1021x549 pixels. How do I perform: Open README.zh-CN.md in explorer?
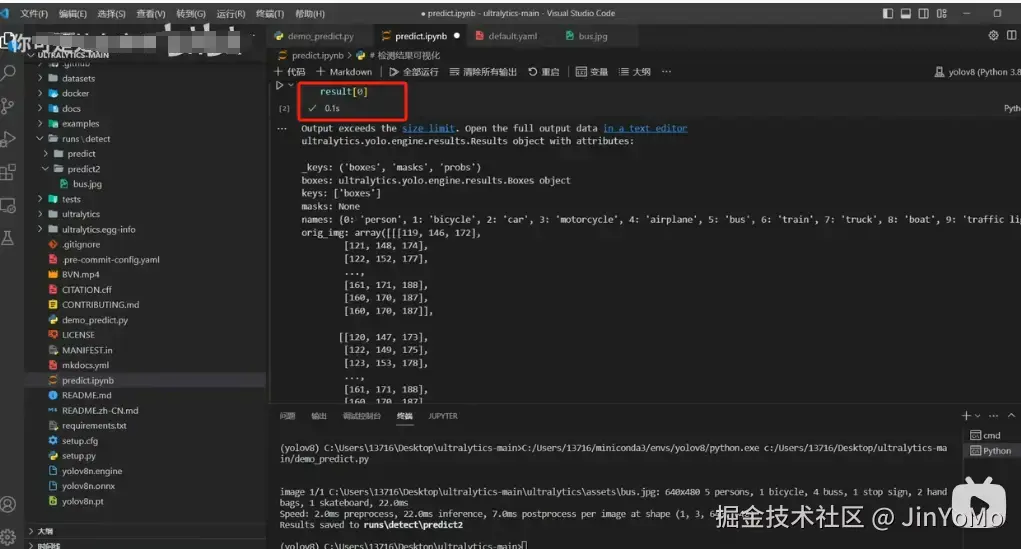pyautogui.click(x=100, y=410)
